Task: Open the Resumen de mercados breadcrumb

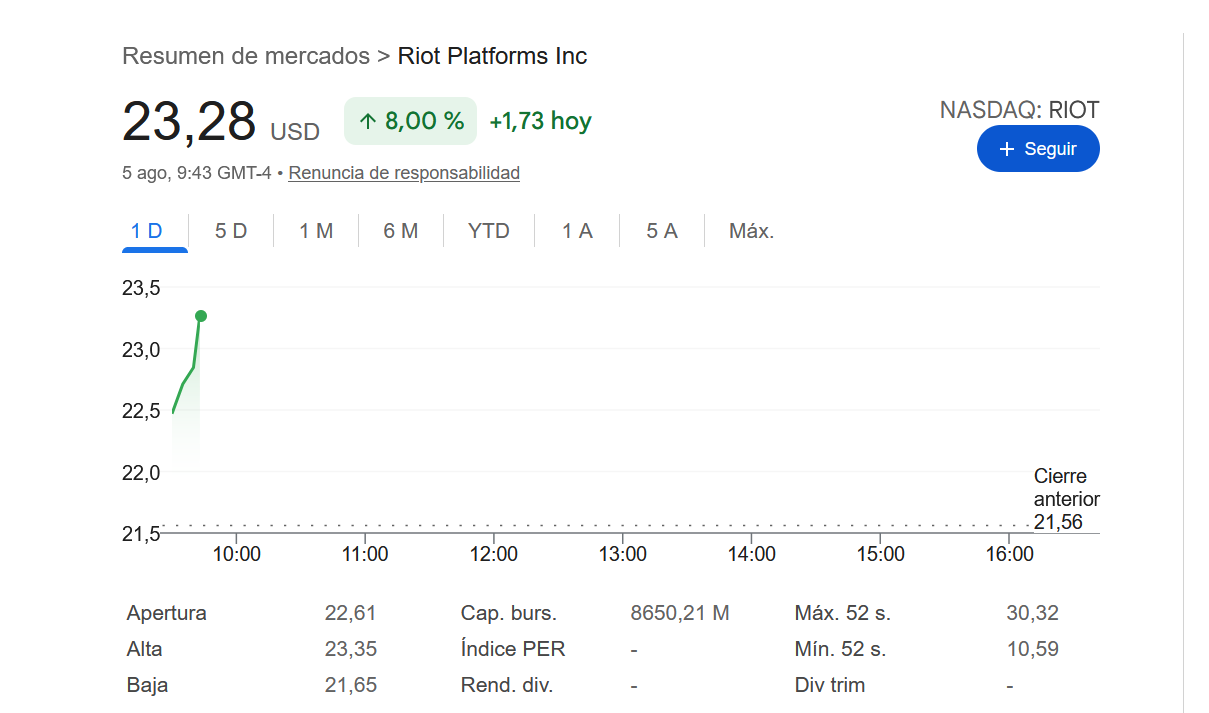Action: tap(246, 56)
